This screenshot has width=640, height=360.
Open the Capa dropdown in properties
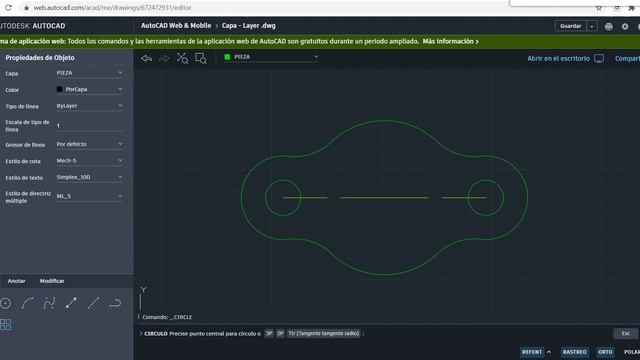tap(89, 73)
